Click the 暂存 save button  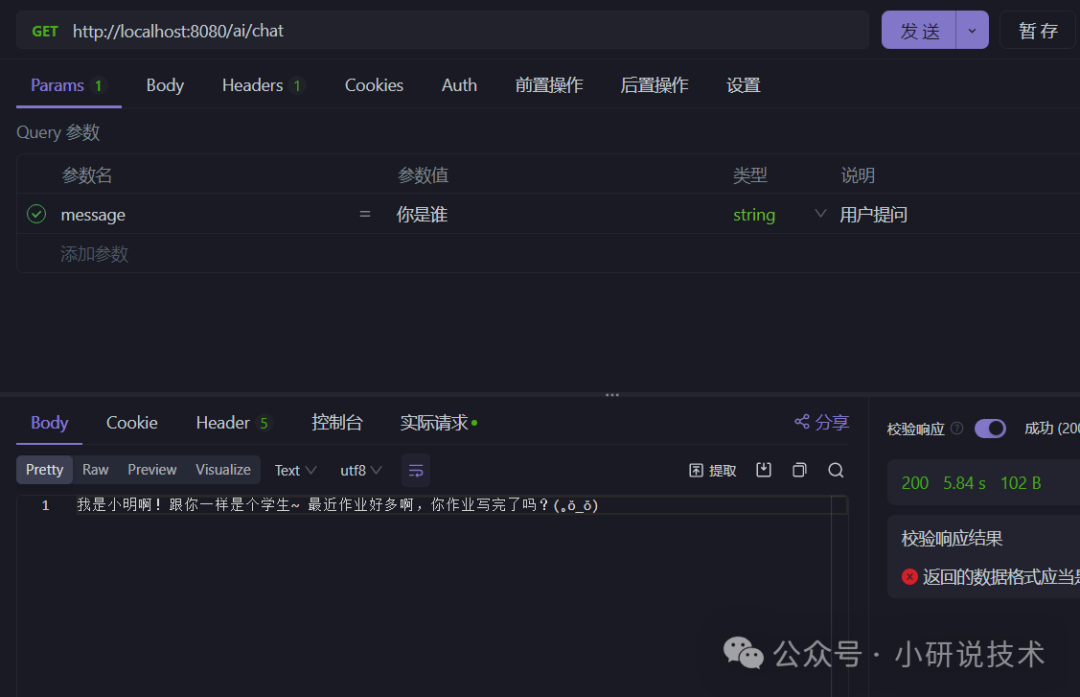point(1037,30)
